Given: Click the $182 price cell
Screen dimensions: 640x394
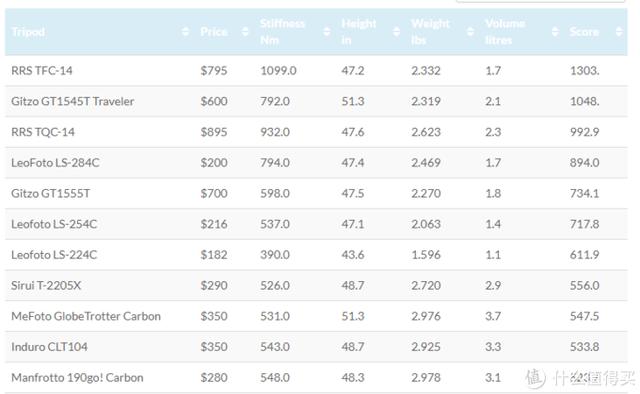Looking at the screenshot, I should tap(214, 255).
